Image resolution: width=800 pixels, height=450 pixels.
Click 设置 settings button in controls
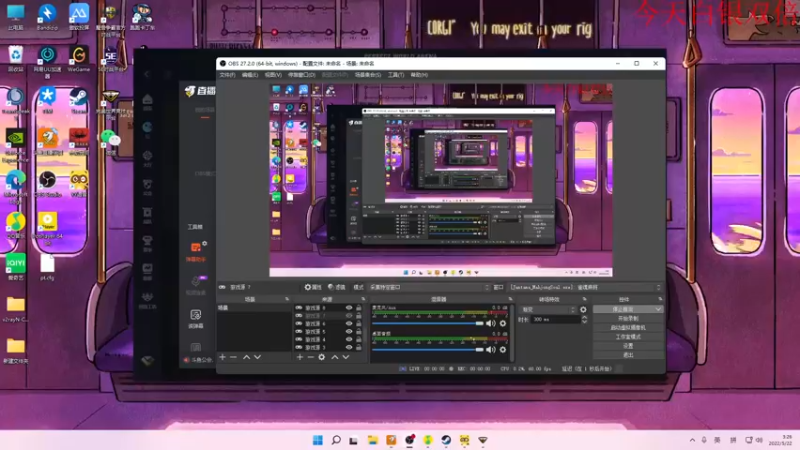(628, 346)
